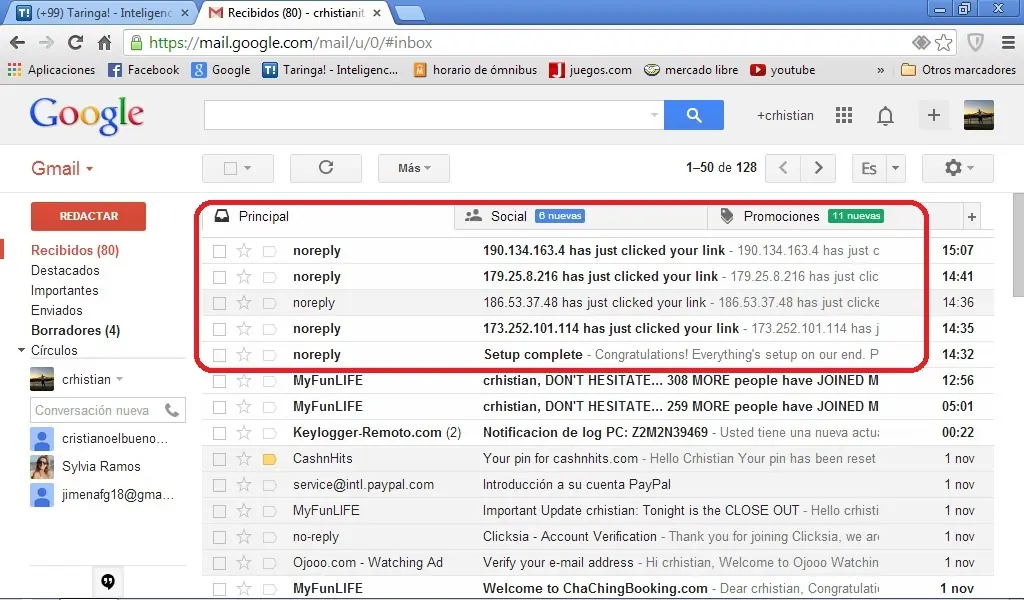Open the Importantes folder
The height and width of the screenshot is (600, 1024).
pos(65,291)
